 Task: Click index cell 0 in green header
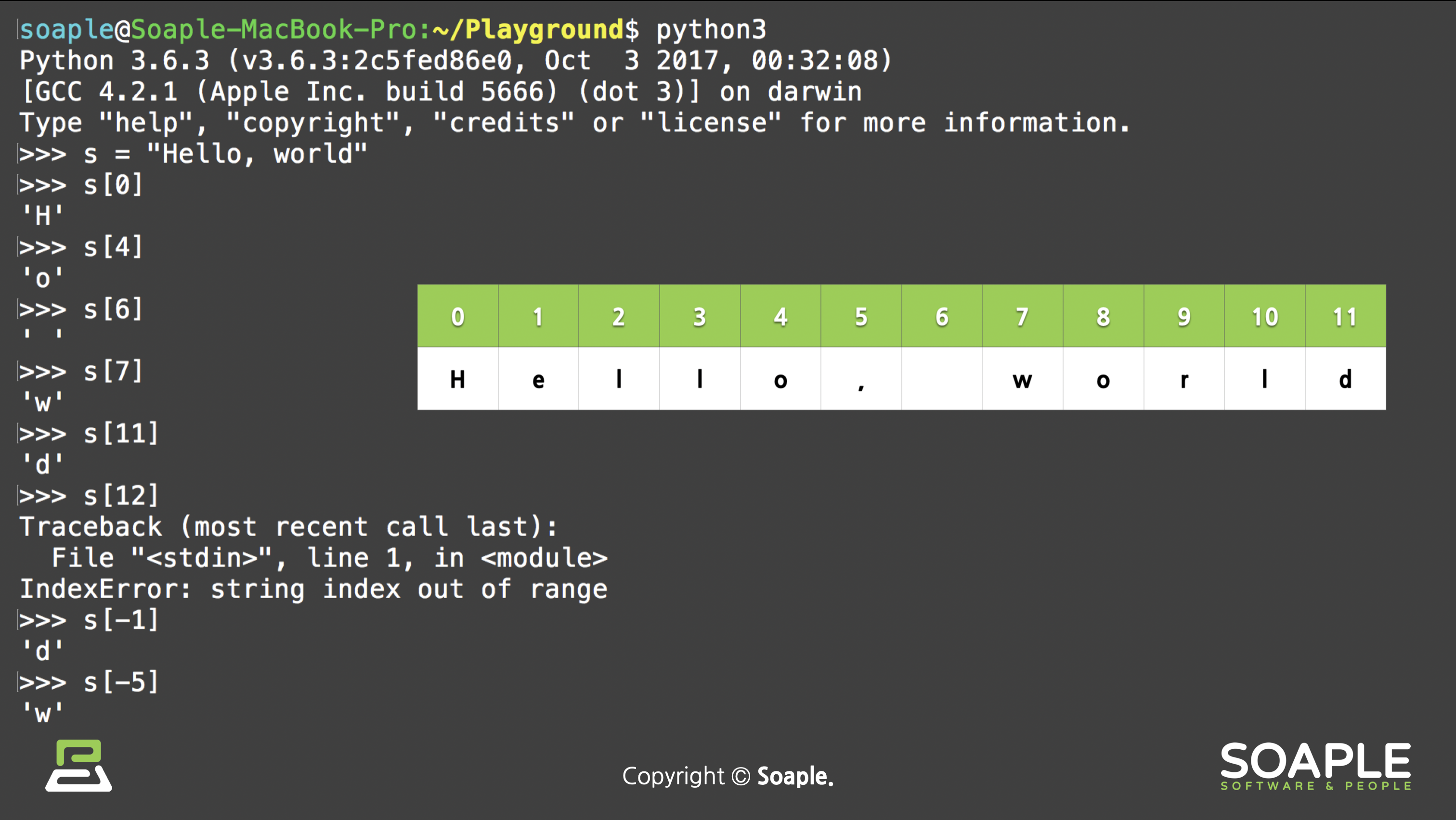pos(458,316)
